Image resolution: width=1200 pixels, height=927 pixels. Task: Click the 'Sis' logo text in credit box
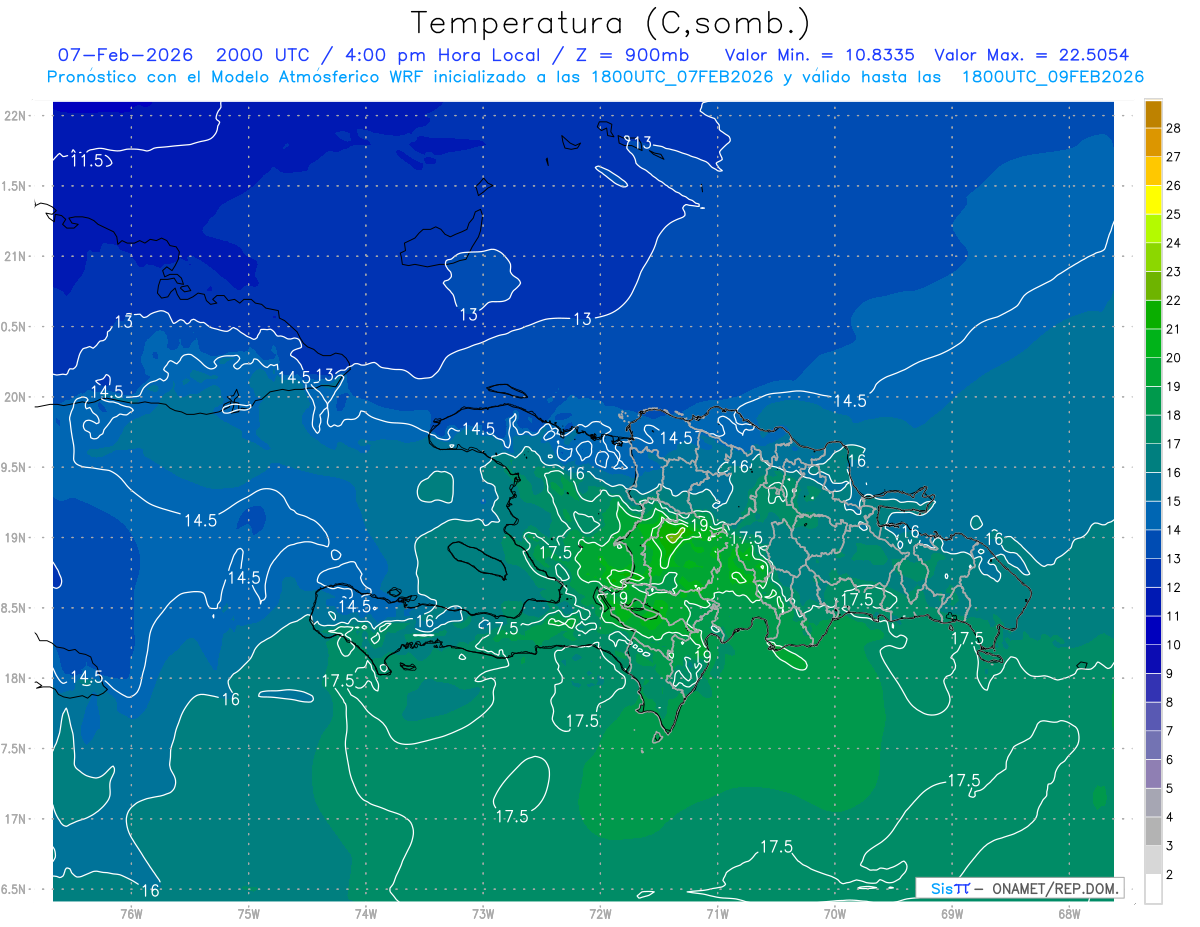941,888
